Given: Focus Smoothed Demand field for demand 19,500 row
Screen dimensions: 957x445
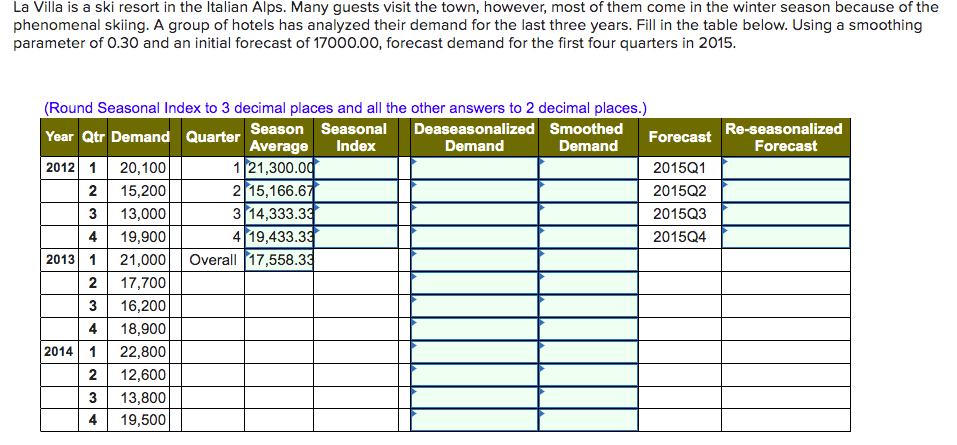Looking at the screenshot, I should [x=588, y=421].
